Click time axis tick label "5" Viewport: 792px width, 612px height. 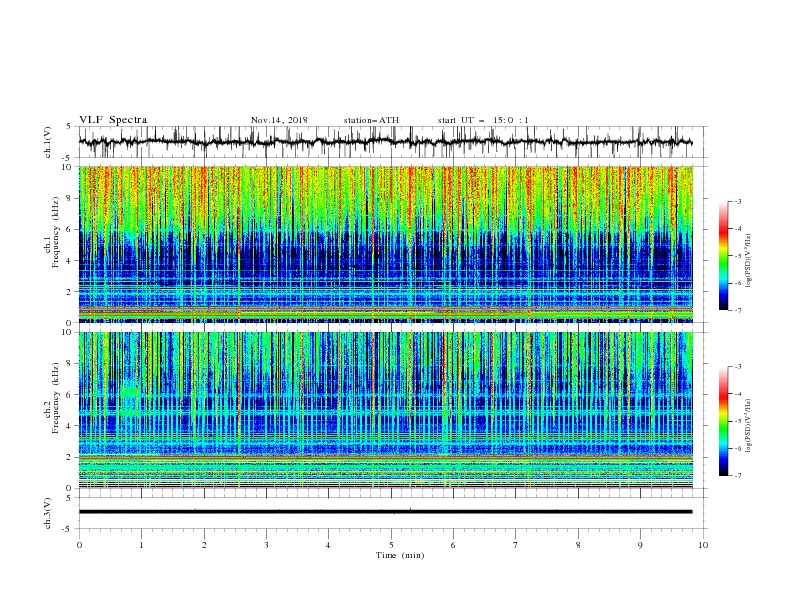pos(391,545)
